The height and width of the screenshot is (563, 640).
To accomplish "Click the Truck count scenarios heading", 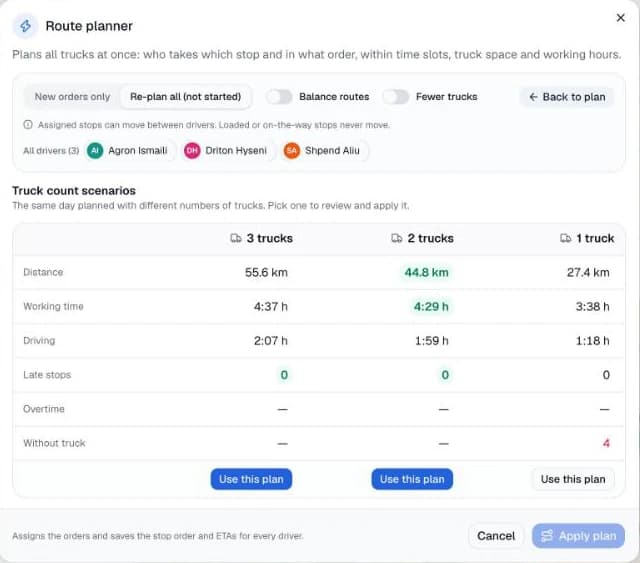I will 74,191.
